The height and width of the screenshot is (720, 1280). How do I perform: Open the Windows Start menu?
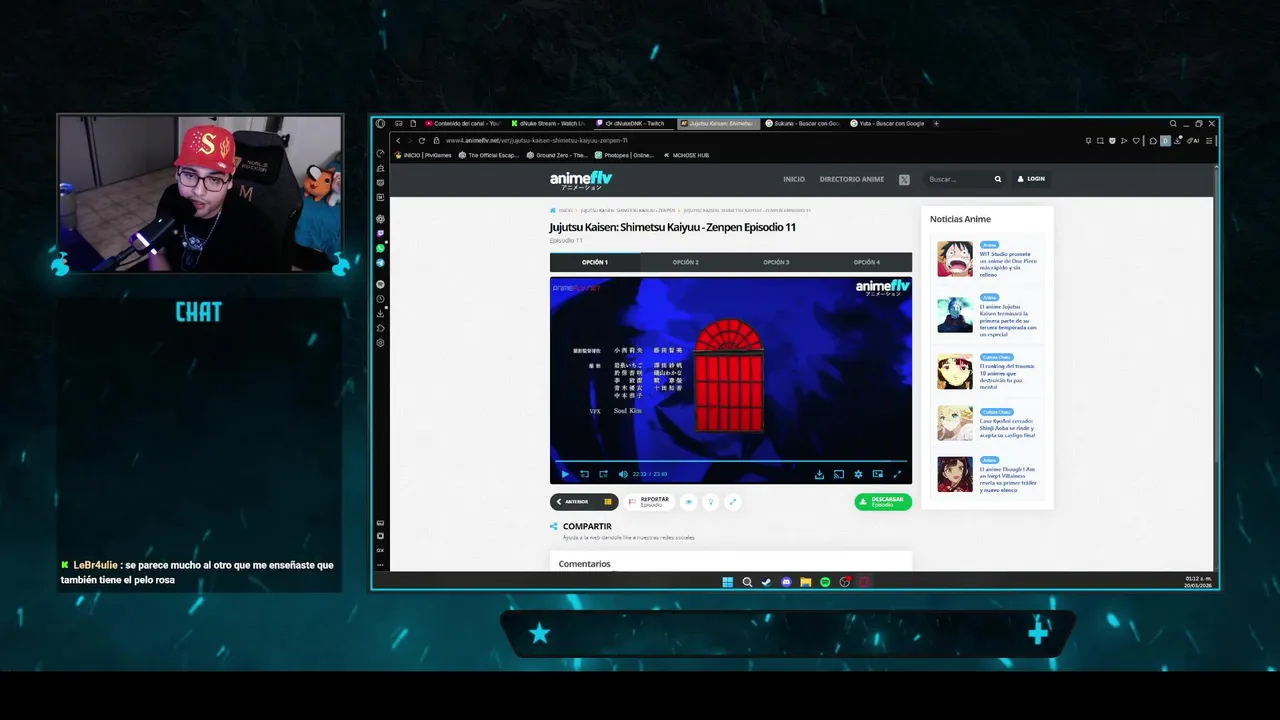728,582
